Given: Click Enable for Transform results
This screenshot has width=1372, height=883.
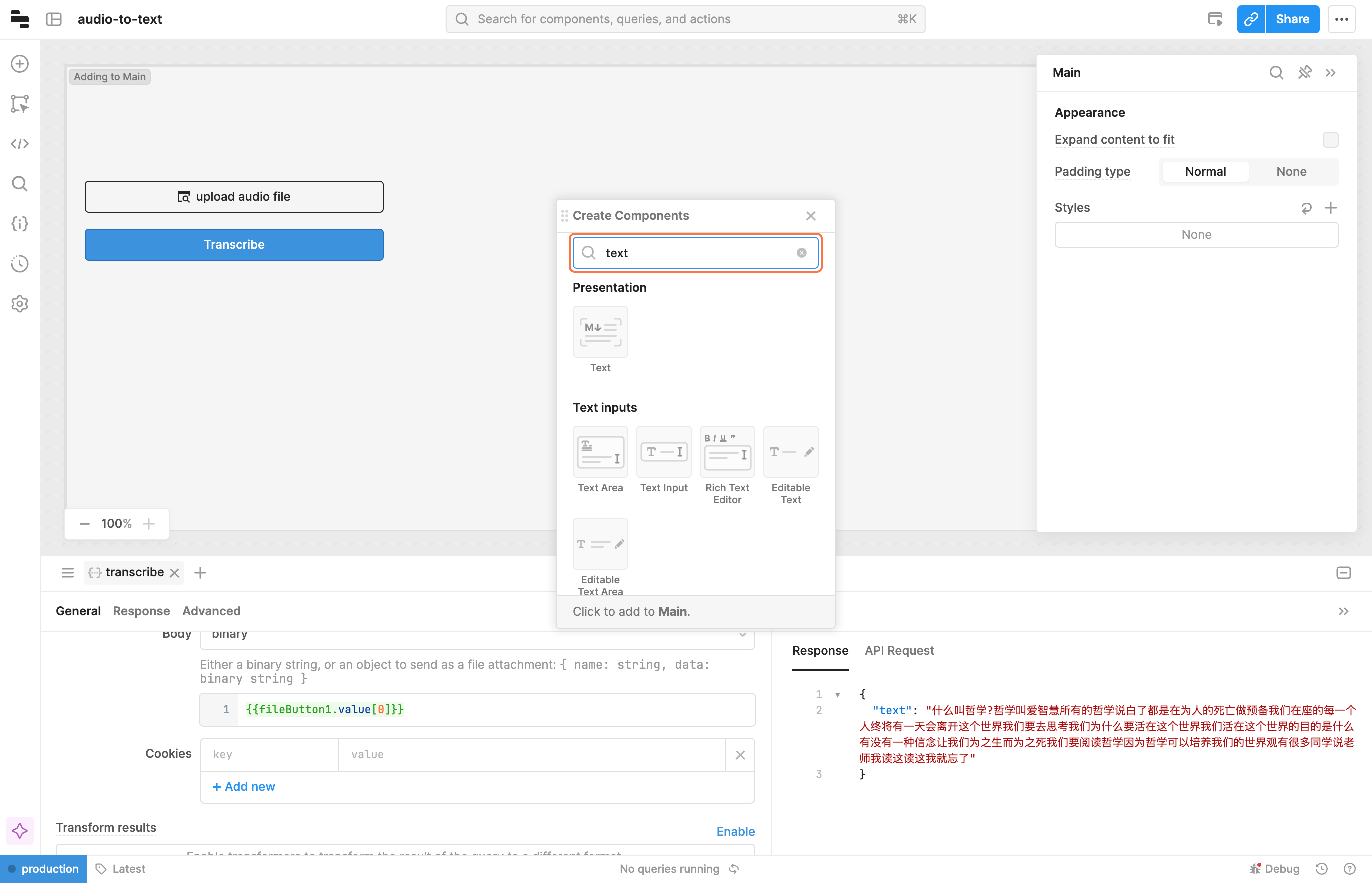Looking at the screenshot, I should 735,831.
